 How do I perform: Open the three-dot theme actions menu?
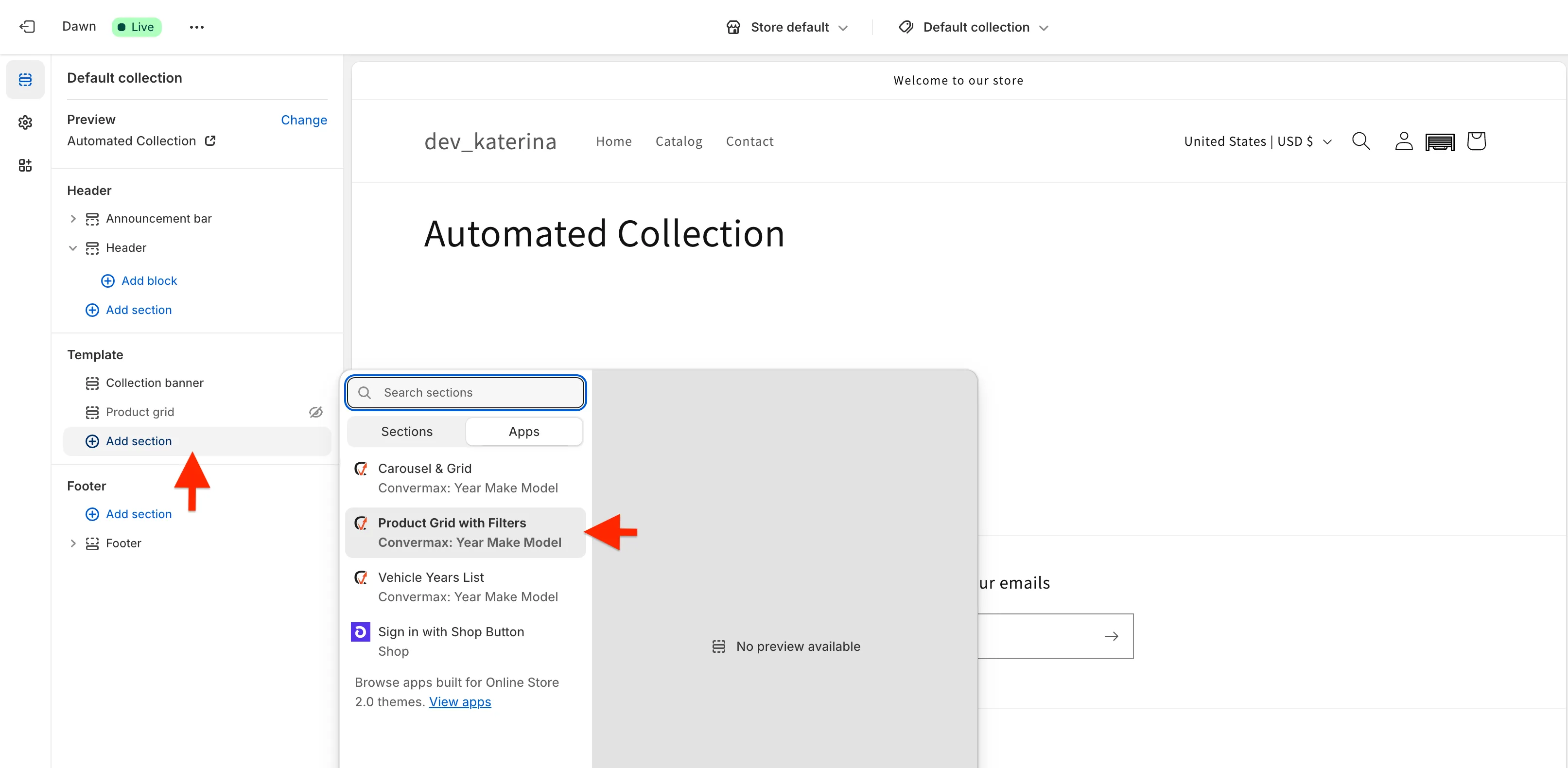(x=196, y=27)
